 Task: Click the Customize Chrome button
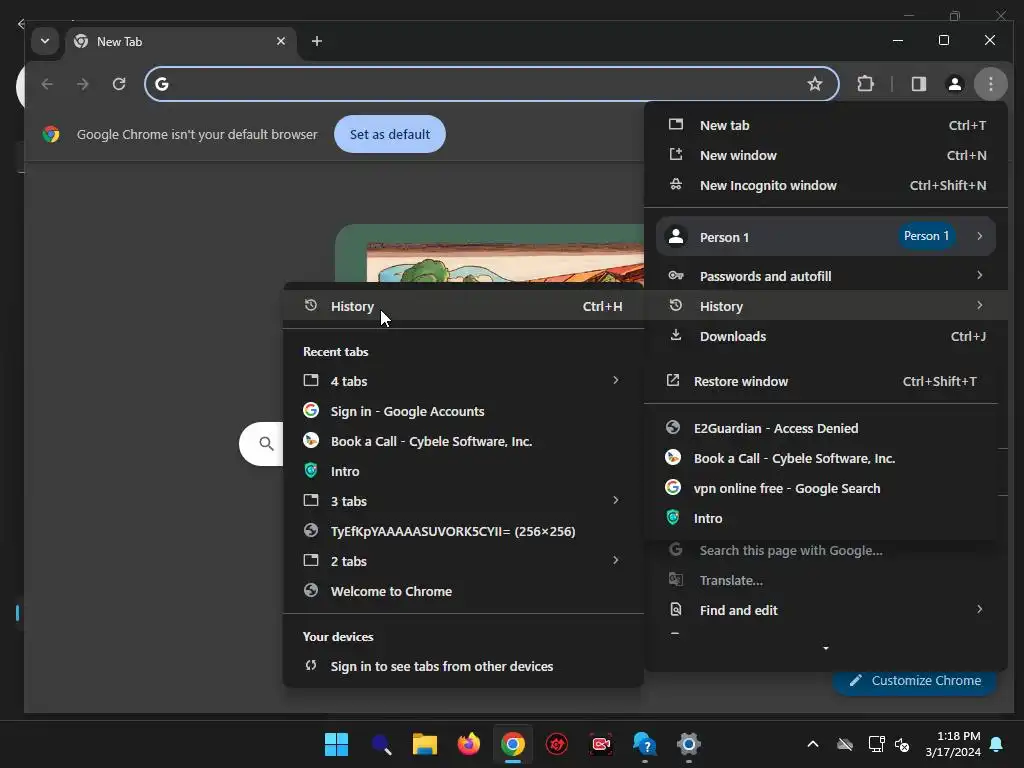tap(914, 680)
